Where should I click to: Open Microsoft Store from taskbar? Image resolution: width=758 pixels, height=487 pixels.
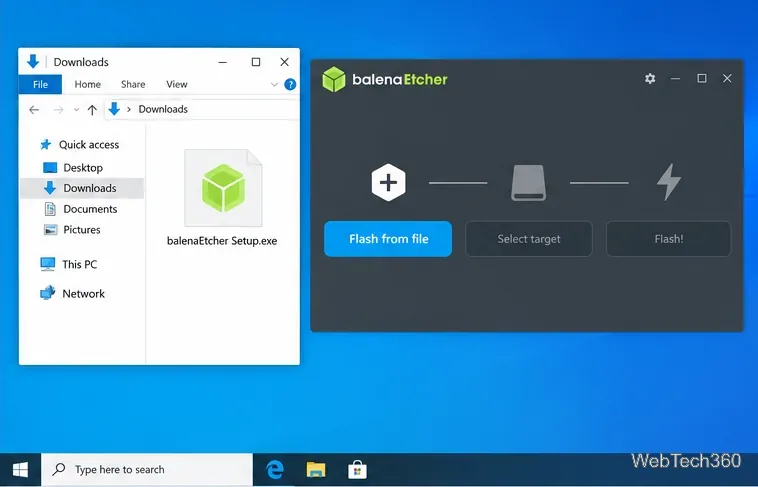tap(357, 470)
